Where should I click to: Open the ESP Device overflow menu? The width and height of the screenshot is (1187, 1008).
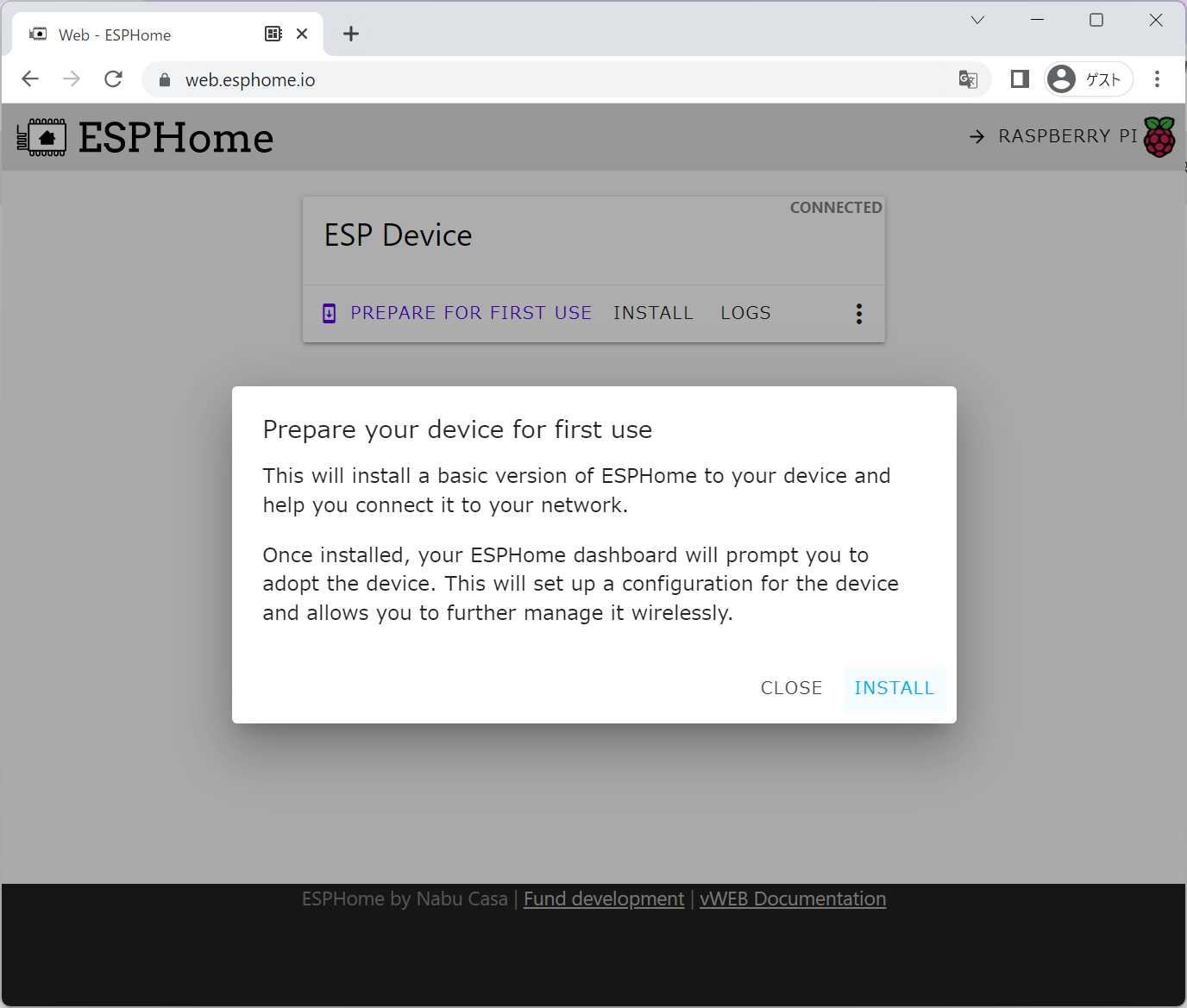[859, 313]
